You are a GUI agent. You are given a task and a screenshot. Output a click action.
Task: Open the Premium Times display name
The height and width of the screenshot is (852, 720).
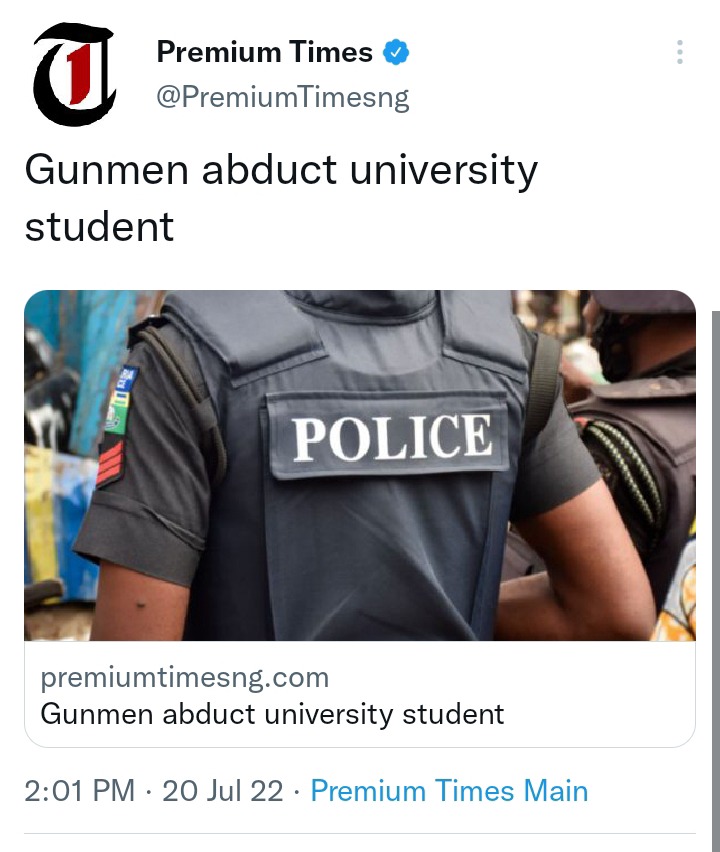265,52
